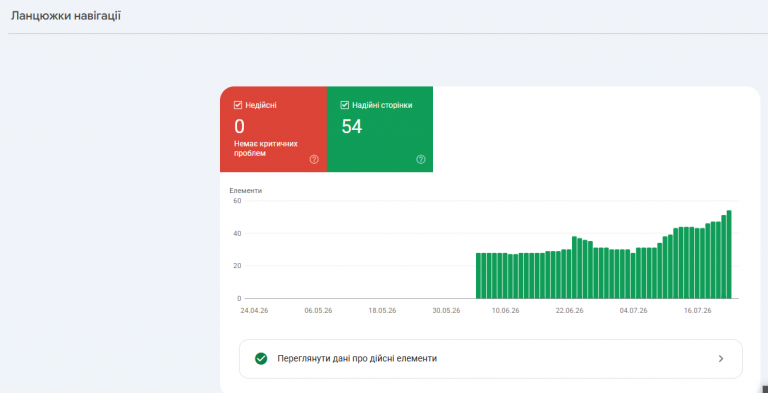Click help icon in green Надійні сторінки card
This screenshot has width=768, height=393.
(x=421, y=159)
